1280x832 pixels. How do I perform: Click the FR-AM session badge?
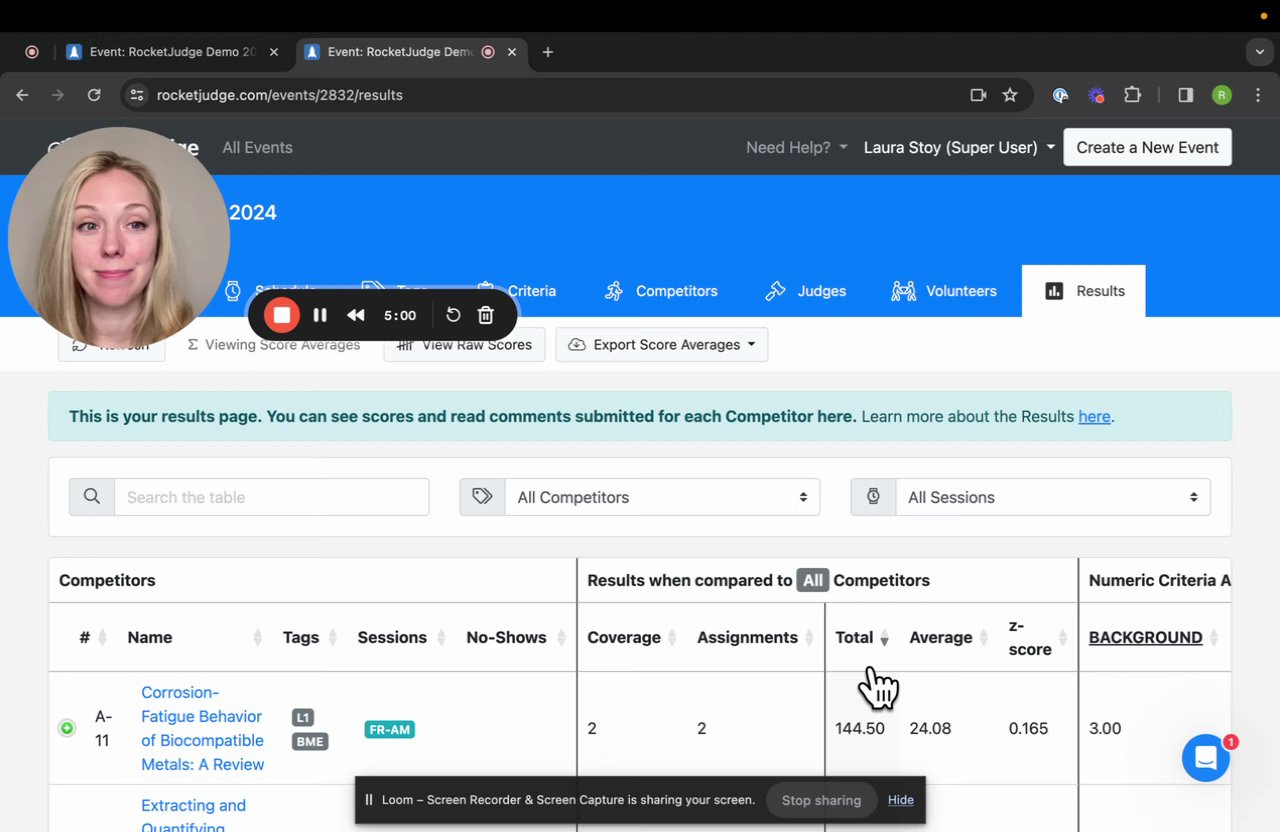[389, 729]
